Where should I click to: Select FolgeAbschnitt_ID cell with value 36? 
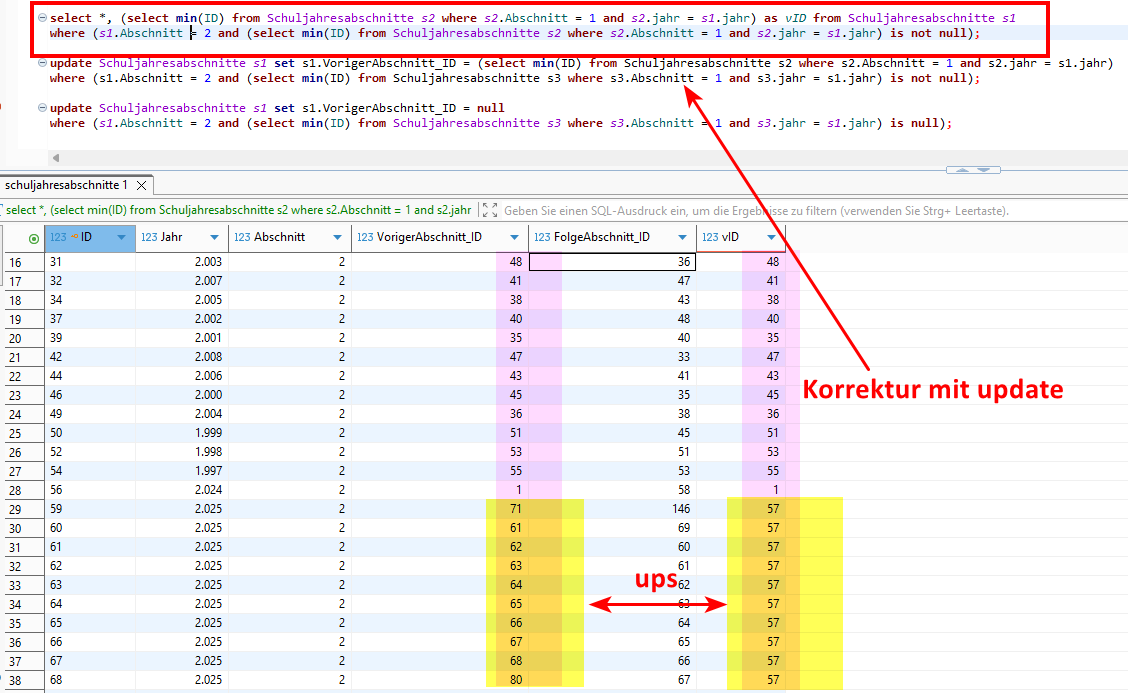612,262
